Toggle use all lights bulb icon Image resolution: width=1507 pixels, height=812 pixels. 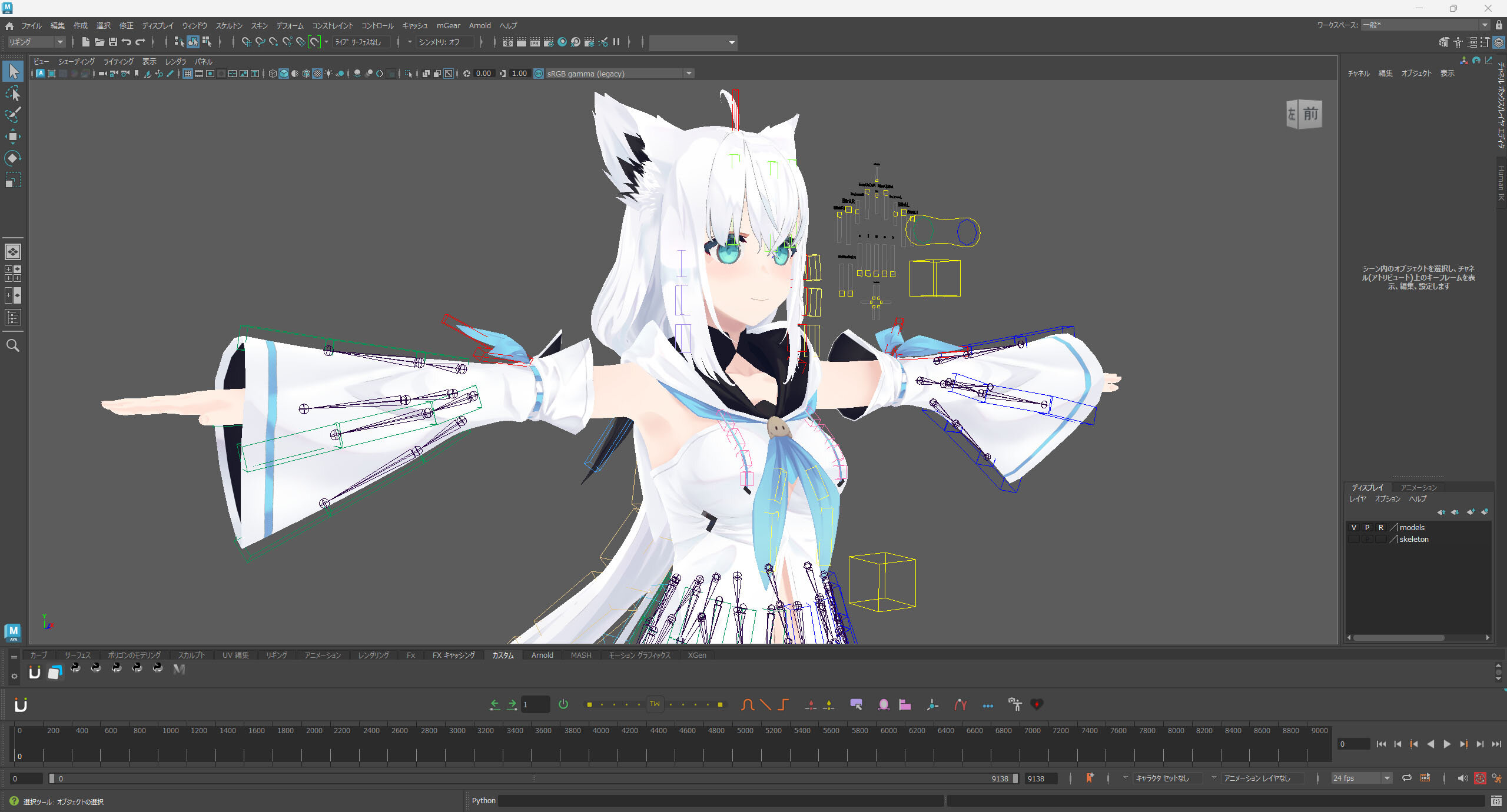[x=328, y=74]
